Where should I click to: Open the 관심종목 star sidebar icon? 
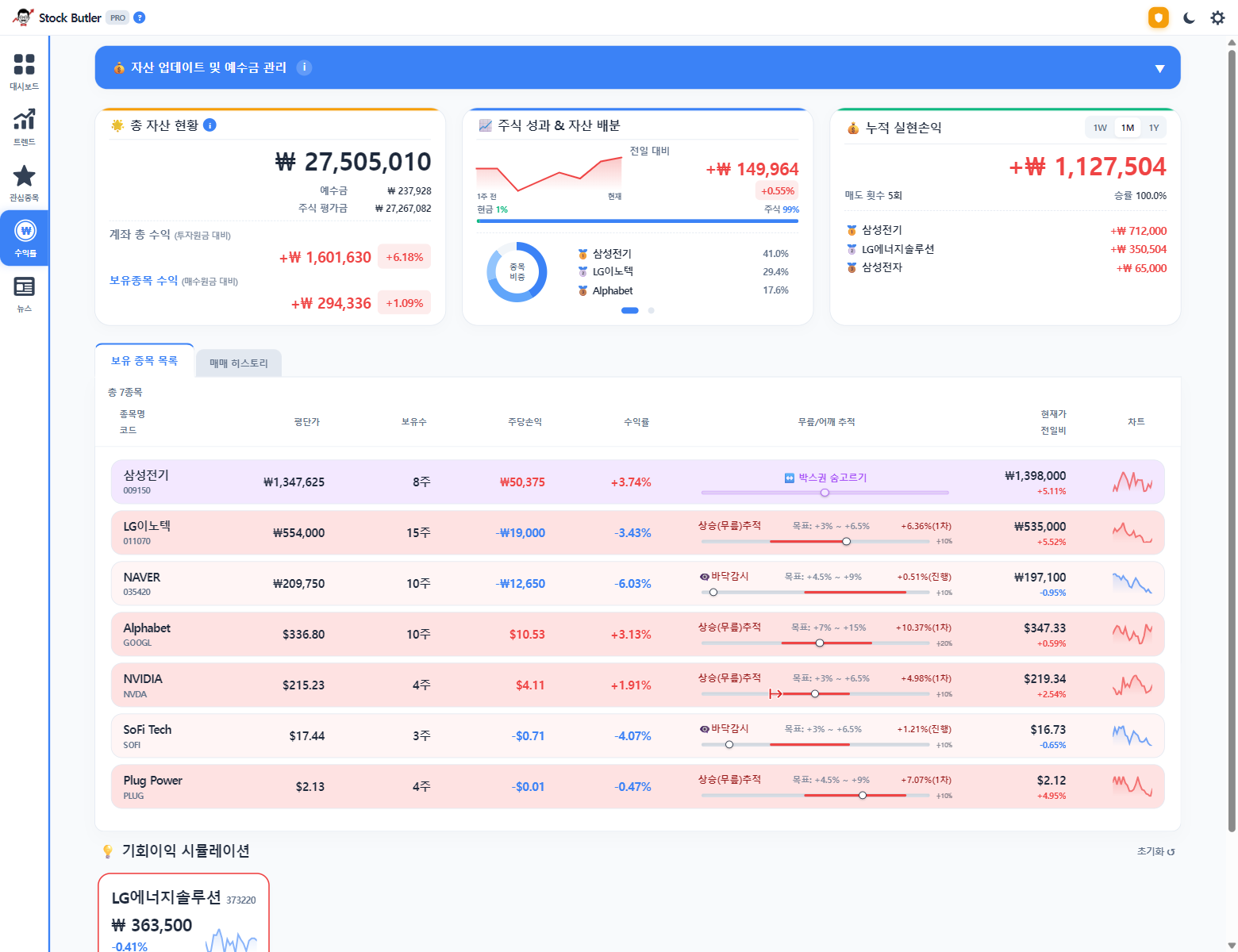point(24,182)
